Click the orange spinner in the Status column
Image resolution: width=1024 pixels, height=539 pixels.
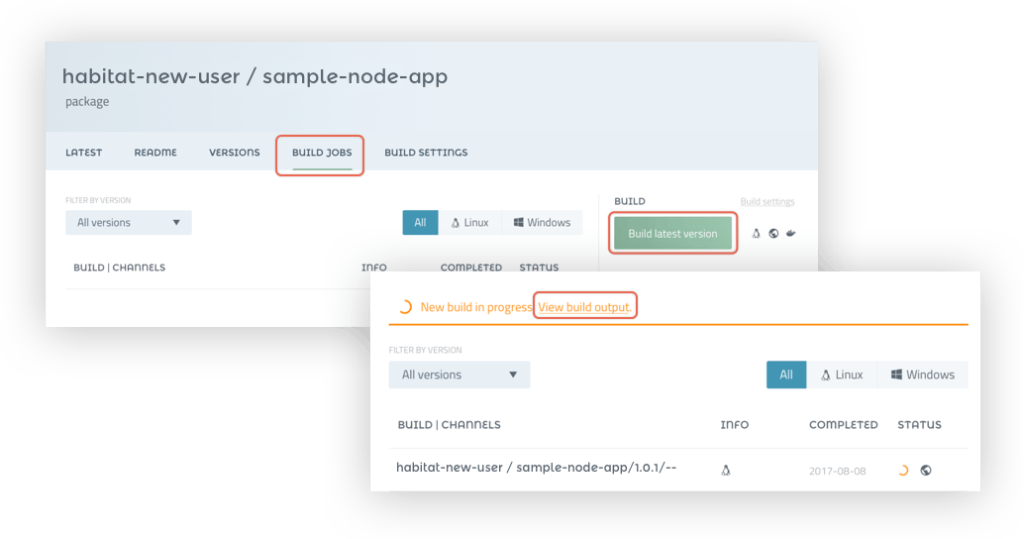point(904,470)
